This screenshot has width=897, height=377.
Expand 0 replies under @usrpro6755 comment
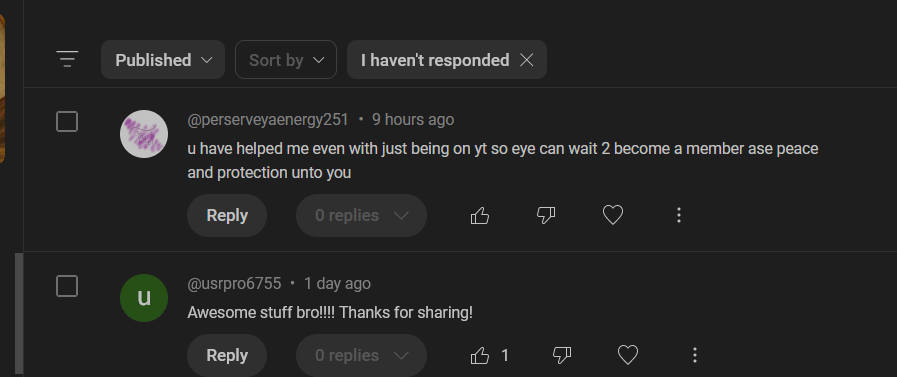(x=361, y=355)
